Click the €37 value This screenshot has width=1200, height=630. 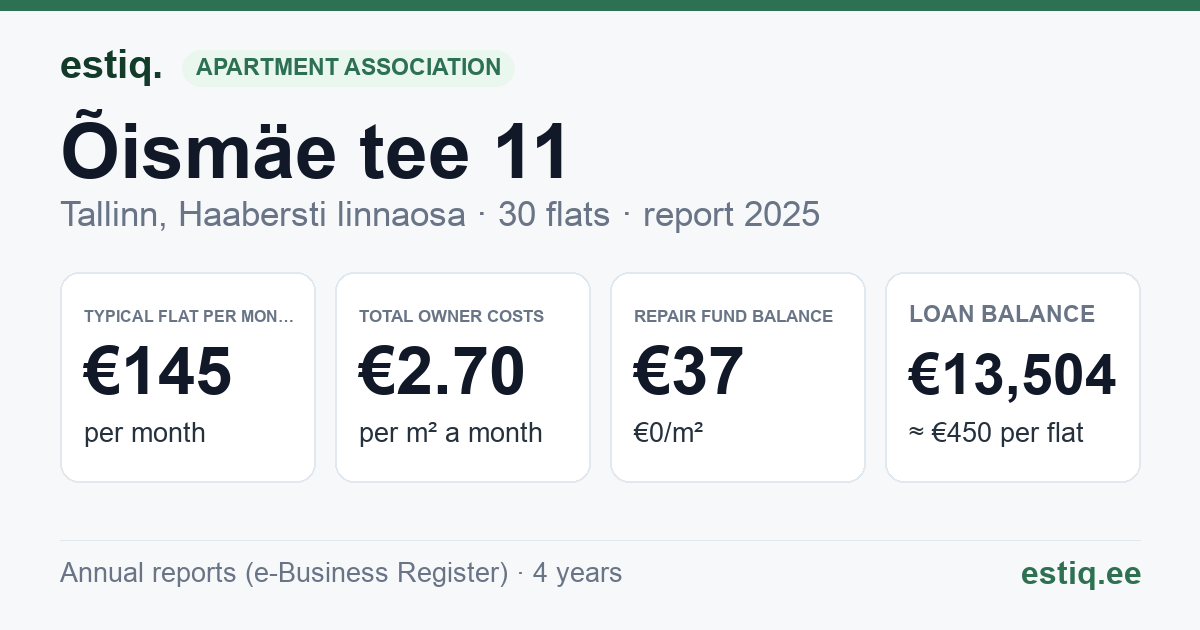[x=689, y=371]
